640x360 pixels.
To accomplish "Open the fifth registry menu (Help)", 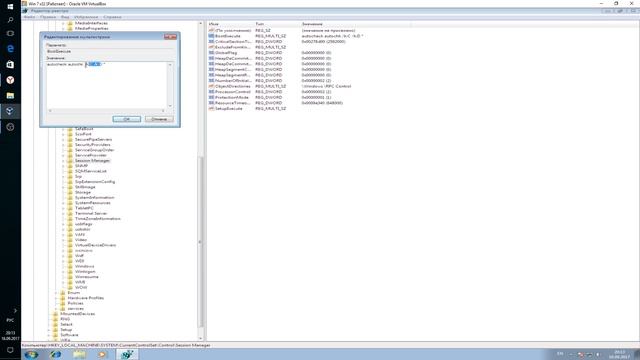I will tap(112, 17).
